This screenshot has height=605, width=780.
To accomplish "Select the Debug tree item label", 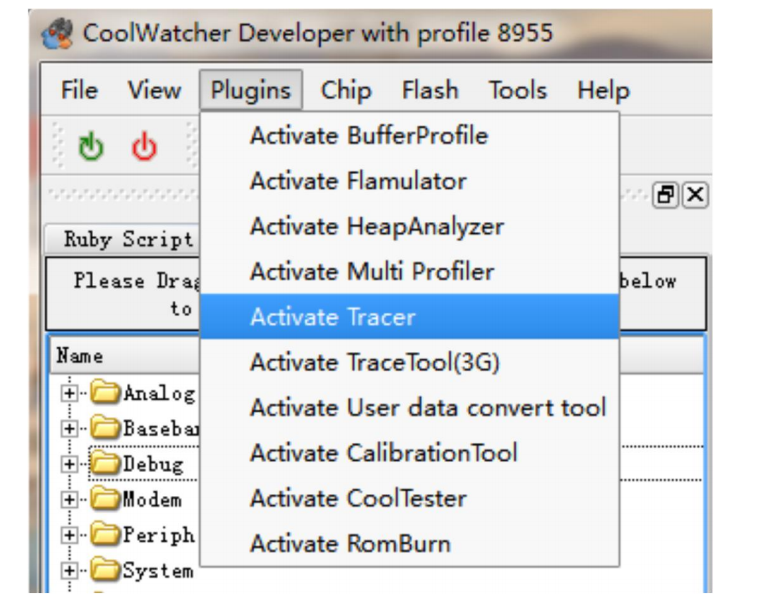I will coord(153,464).
